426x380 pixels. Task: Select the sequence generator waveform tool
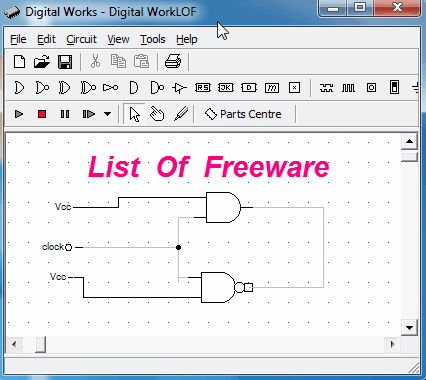(x=326, y=88)
